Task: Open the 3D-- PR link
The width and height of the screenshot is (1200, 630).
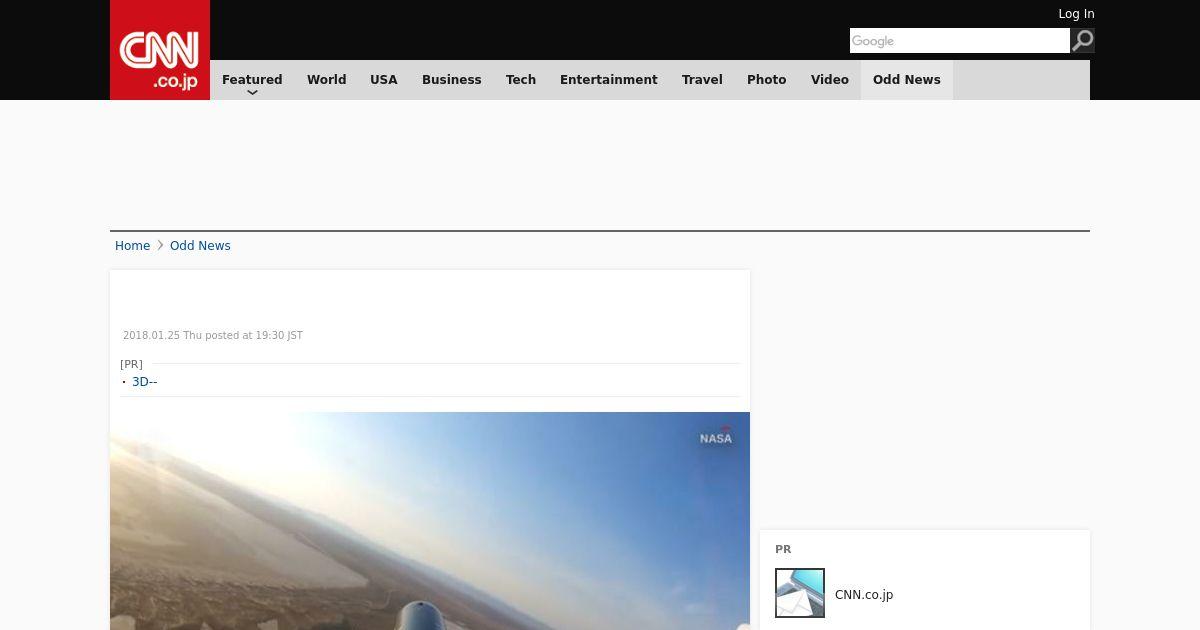Action: [145, 382]
